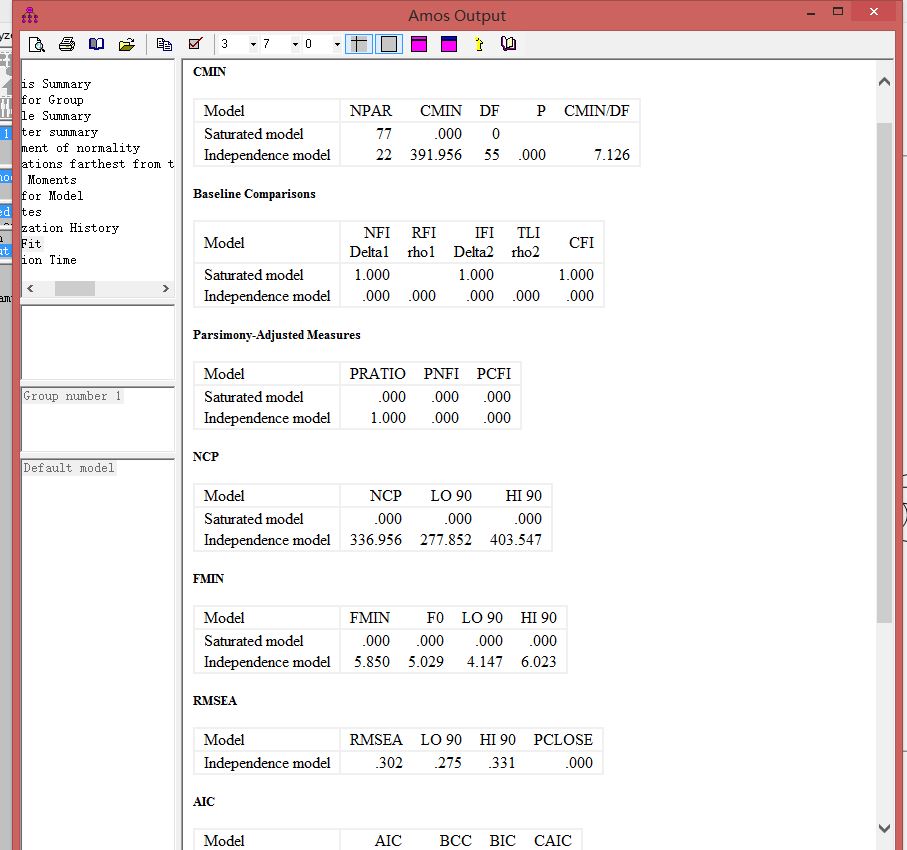Click the RMSEA section heading

point(215,701)
